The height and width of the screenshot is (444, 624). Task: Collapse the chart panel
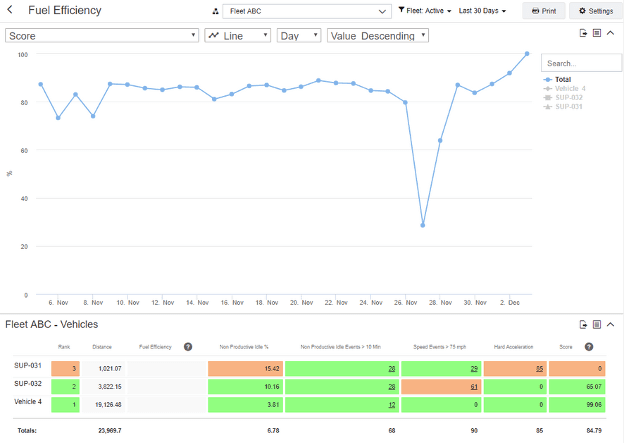[610, 34]
